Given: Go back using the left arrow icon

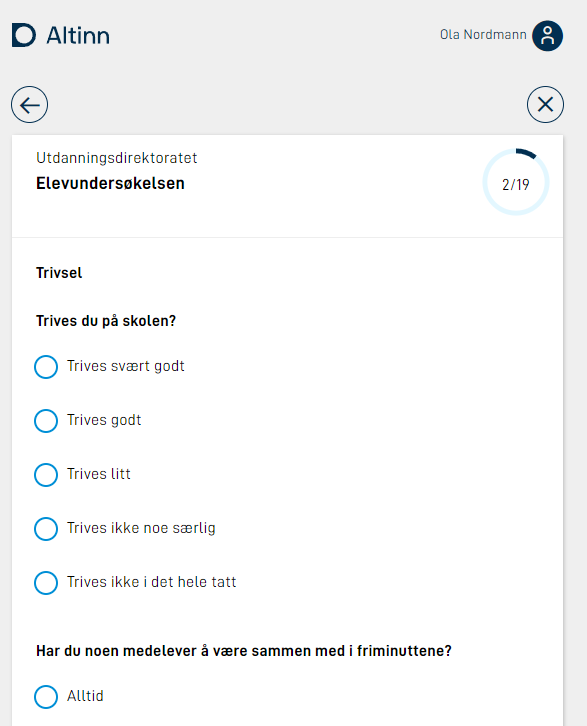Looking at the screenshot, I should coord(30,105).
